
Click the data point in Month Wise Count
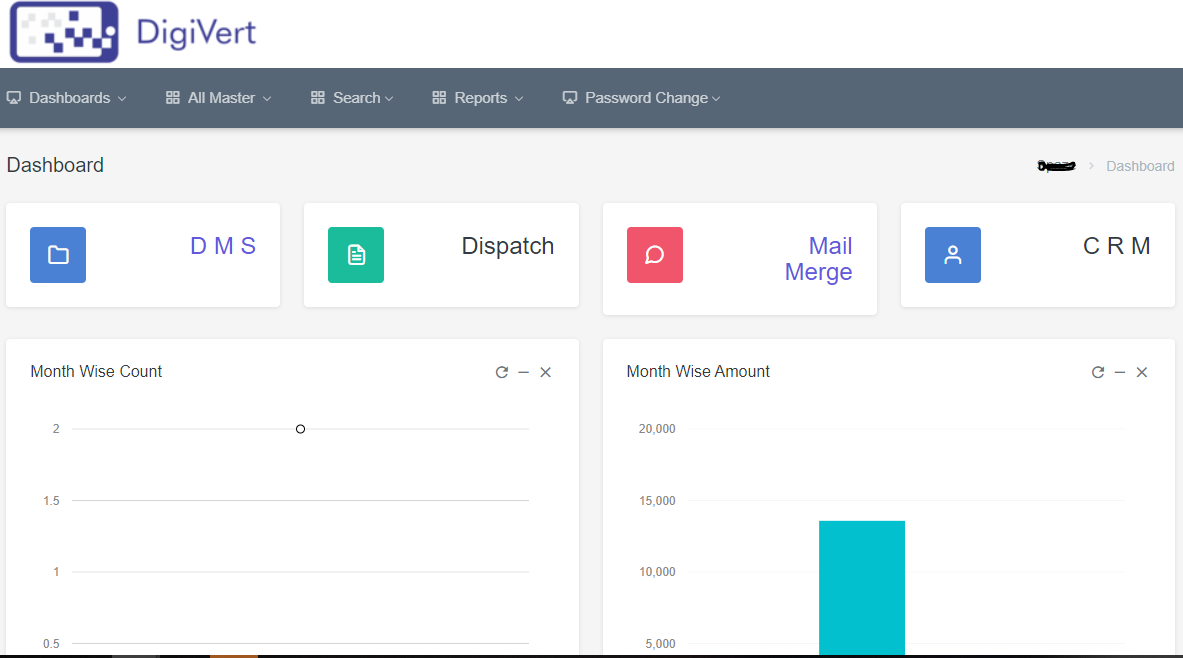click(300, 429)
